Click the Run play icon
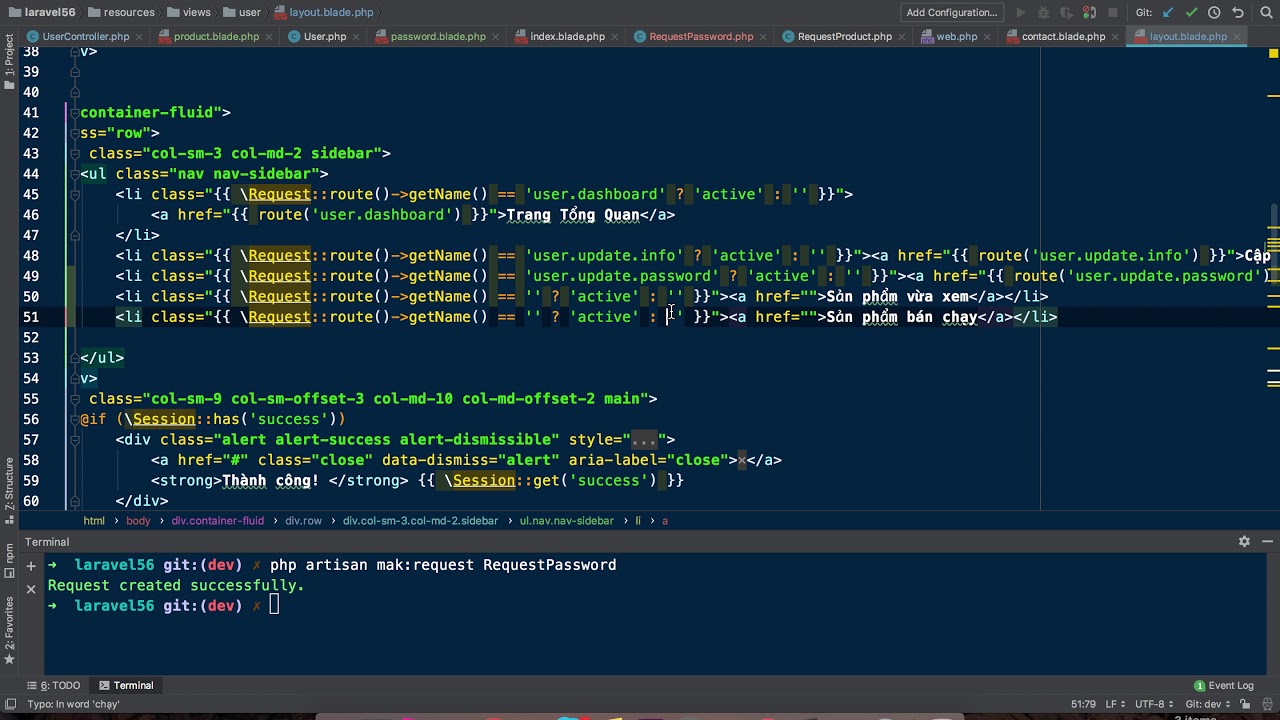Image resolution: width=1280 pixels, height=720 pixels. [1021, 13]
